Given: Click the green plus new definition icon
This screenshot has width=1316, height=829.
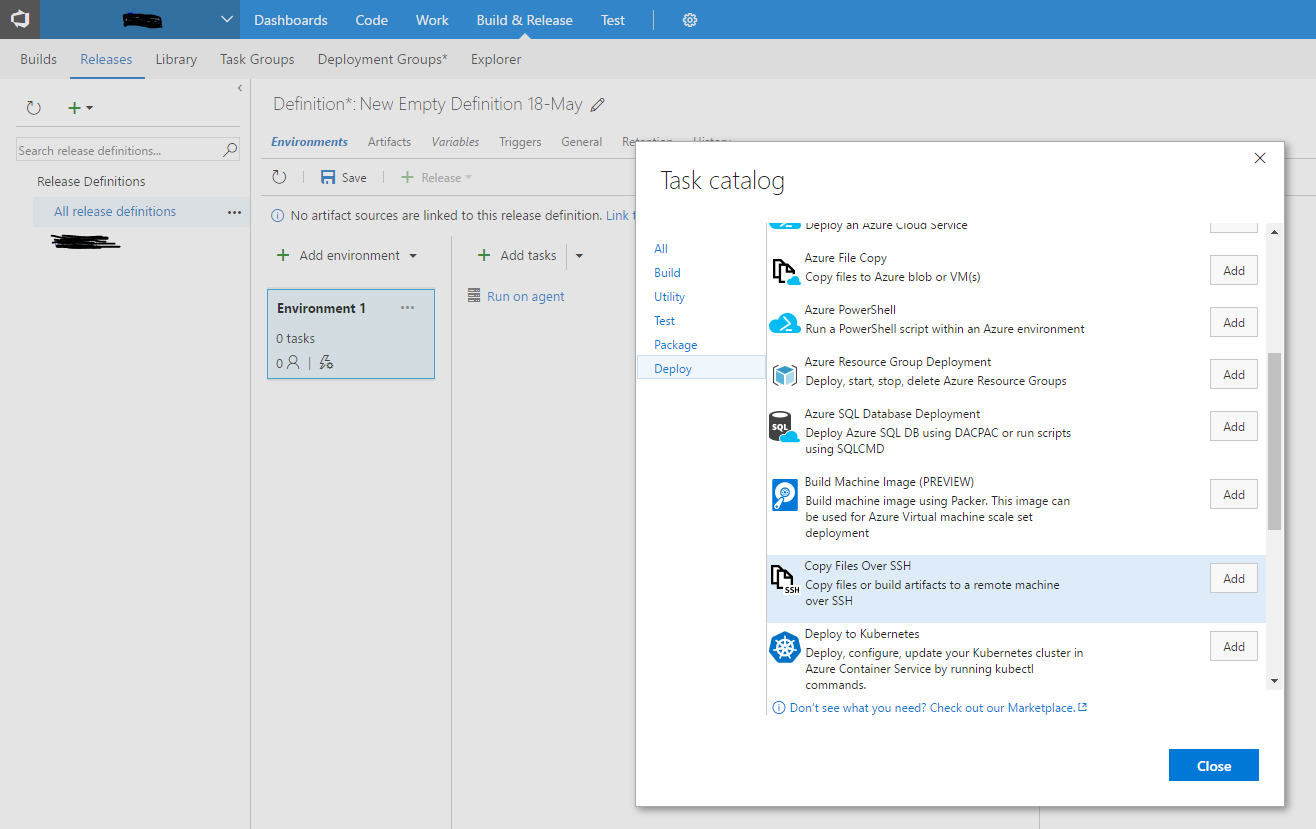Looking at the screenshot, I should pyautogui.click(x=74, y=108).
